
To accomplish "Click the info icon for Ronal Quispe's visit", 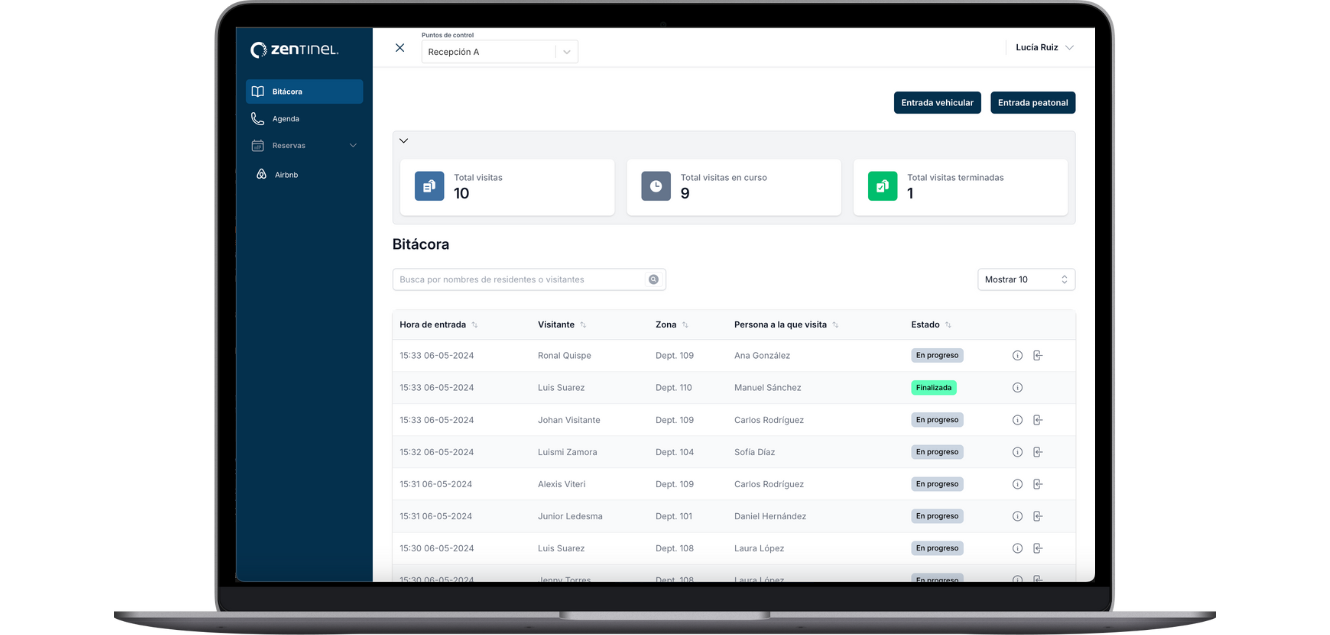I will [1017, 355].
